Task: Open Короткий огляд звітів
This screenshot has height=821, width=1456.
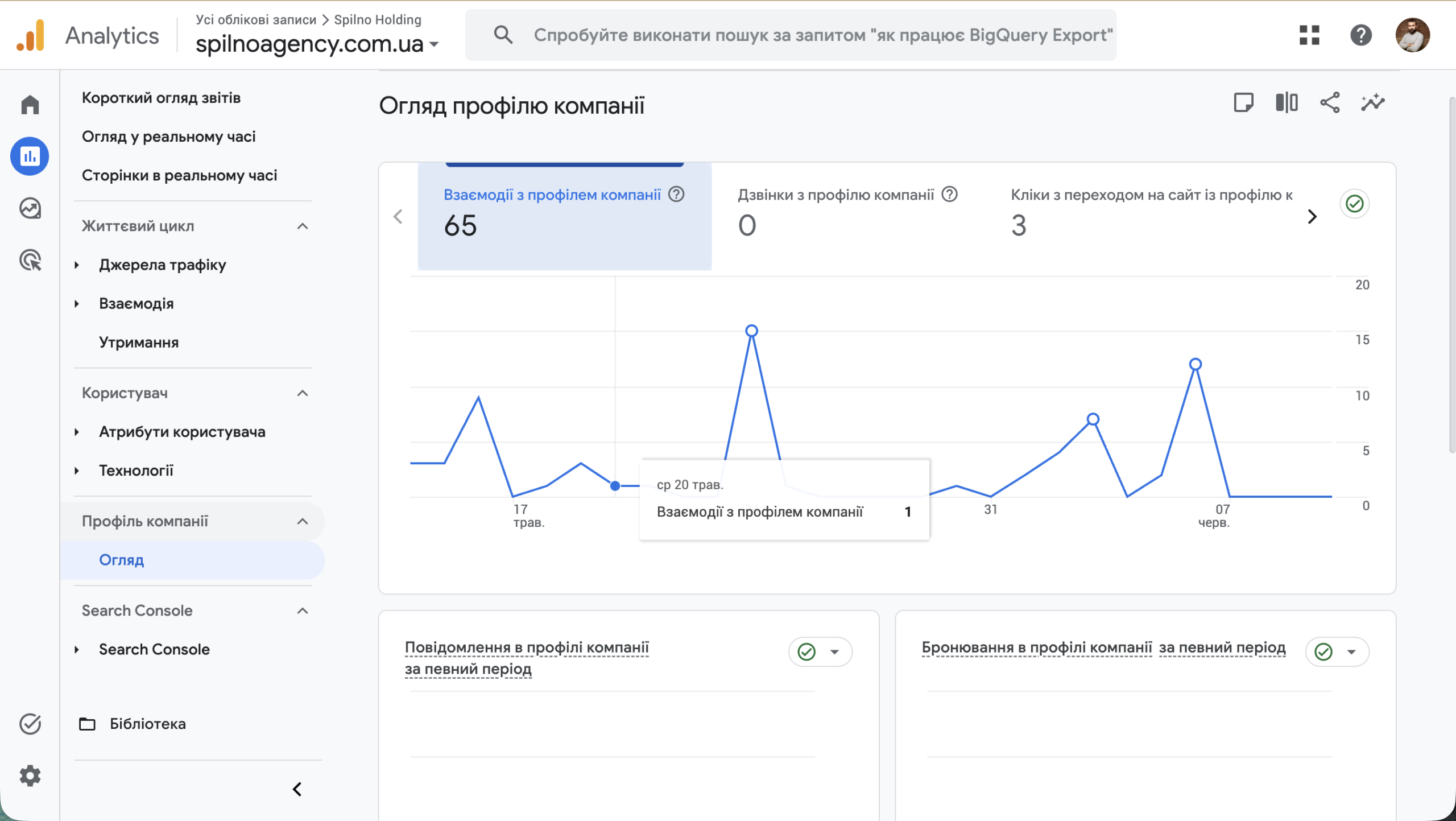Action: (161, 98)
